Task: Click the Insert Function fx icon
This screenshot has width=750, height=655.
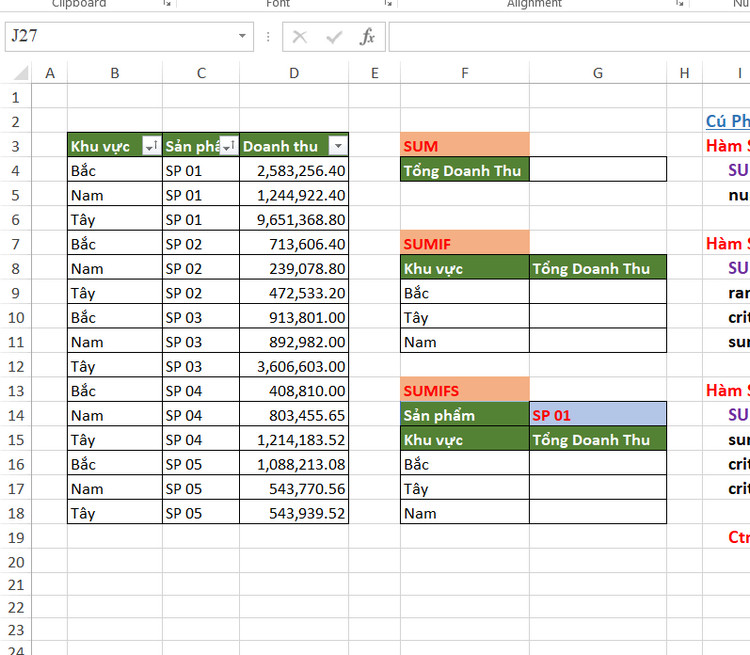Action: 367,36
